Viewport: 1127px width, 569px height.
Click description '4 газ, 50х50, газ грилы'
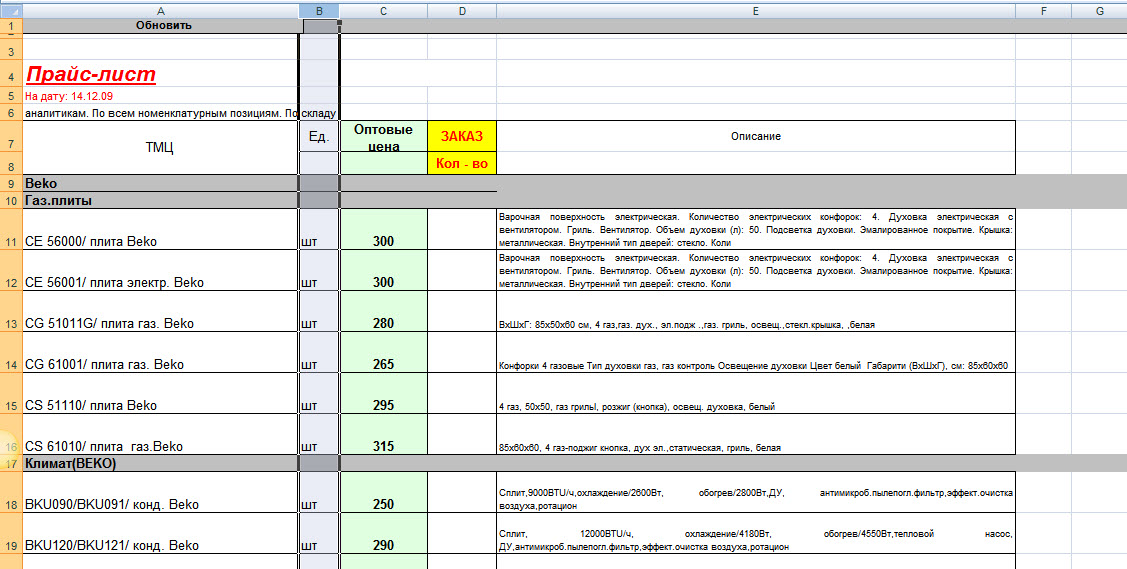point(755,393)
